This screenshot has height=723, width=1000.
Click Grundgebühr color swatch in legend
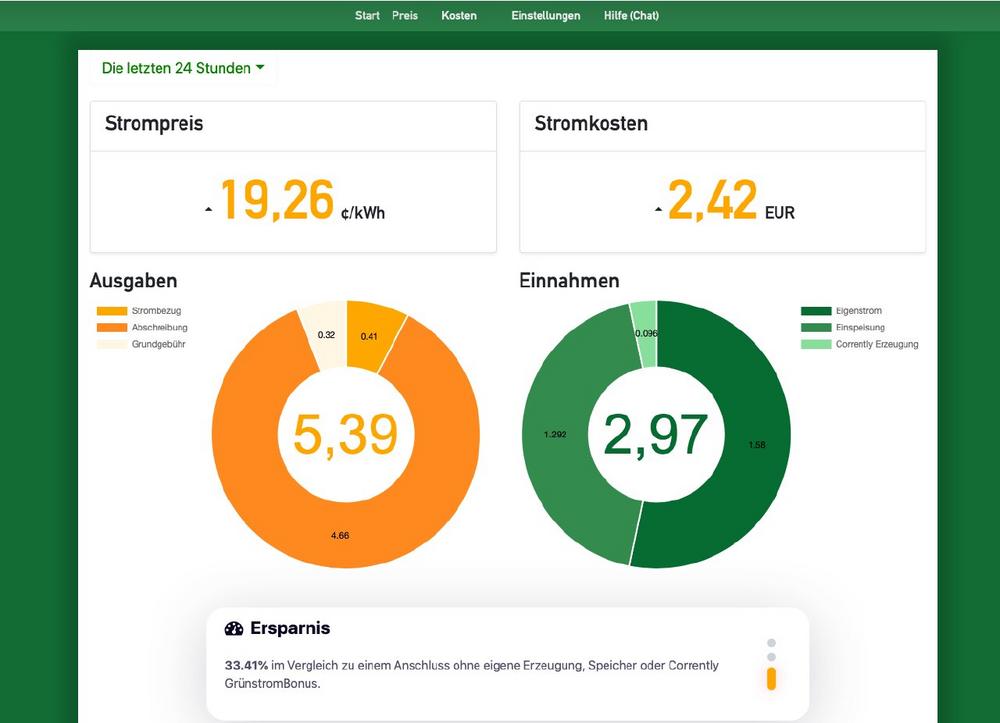[x=112, y=344]
